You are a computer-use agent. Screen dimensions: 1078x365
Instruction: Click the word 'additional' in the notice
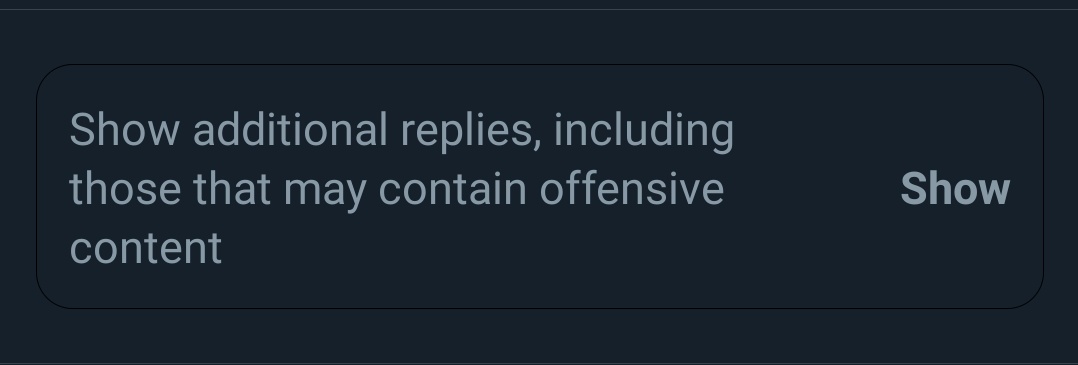(290, 129)
